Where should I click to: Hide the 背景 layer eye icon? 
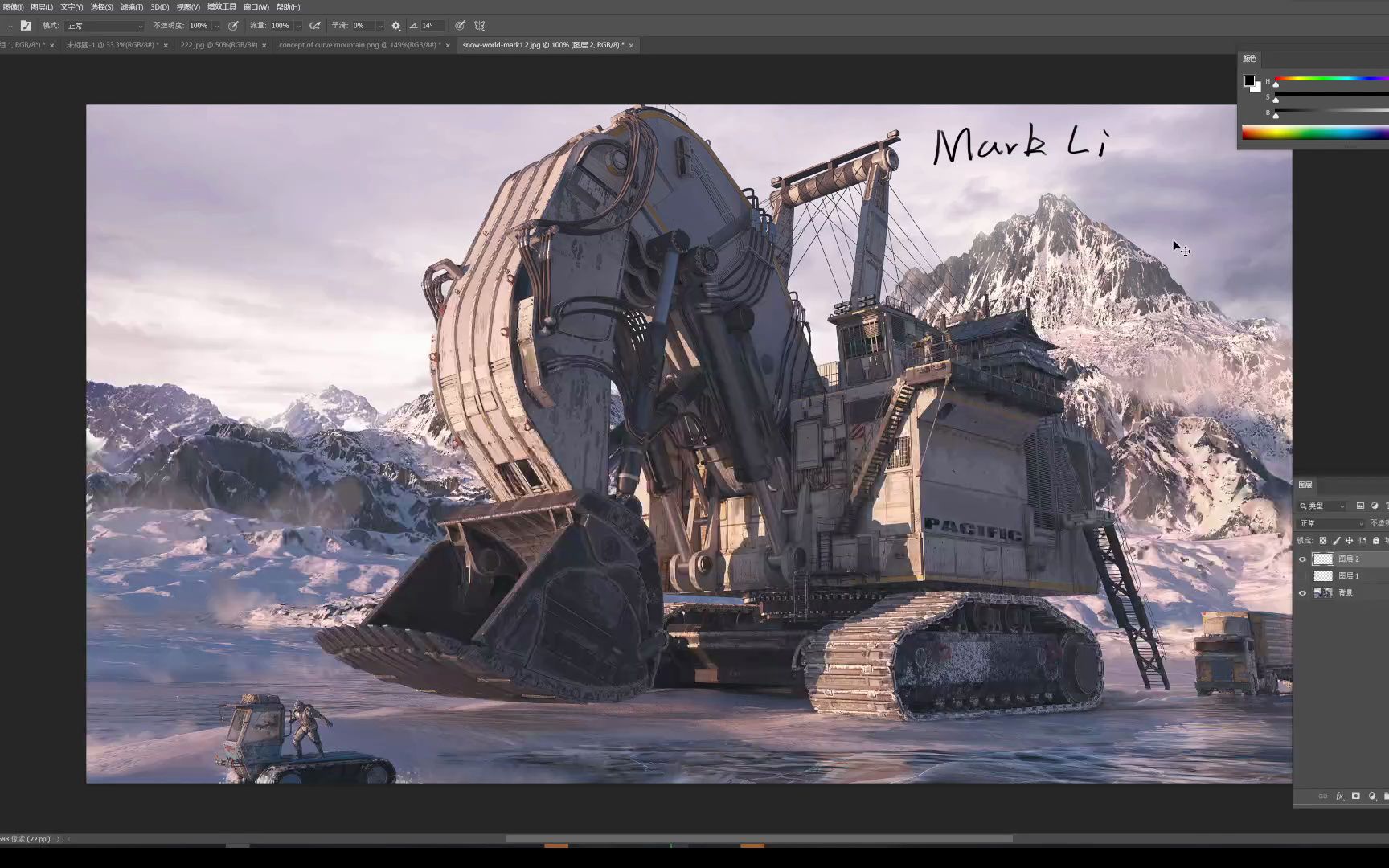coord(1303,592)
